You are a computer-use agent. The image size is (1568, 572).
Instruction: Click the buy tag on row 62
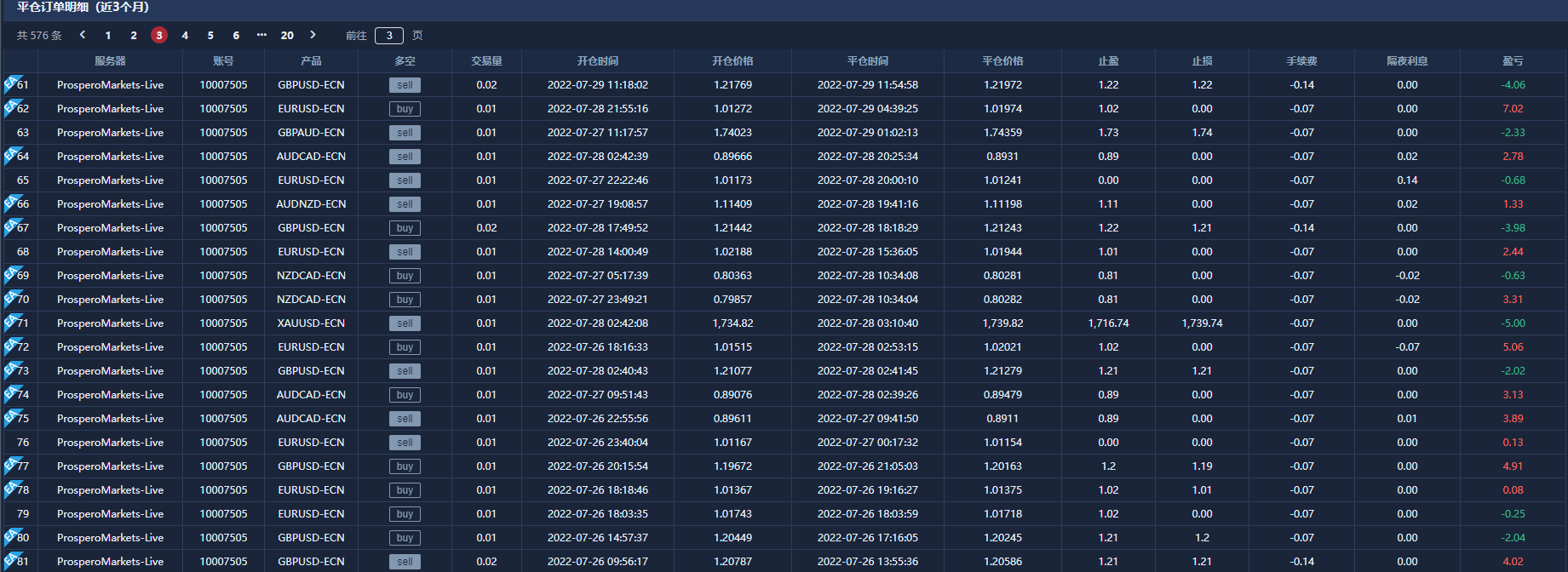[x=405, y=109]
